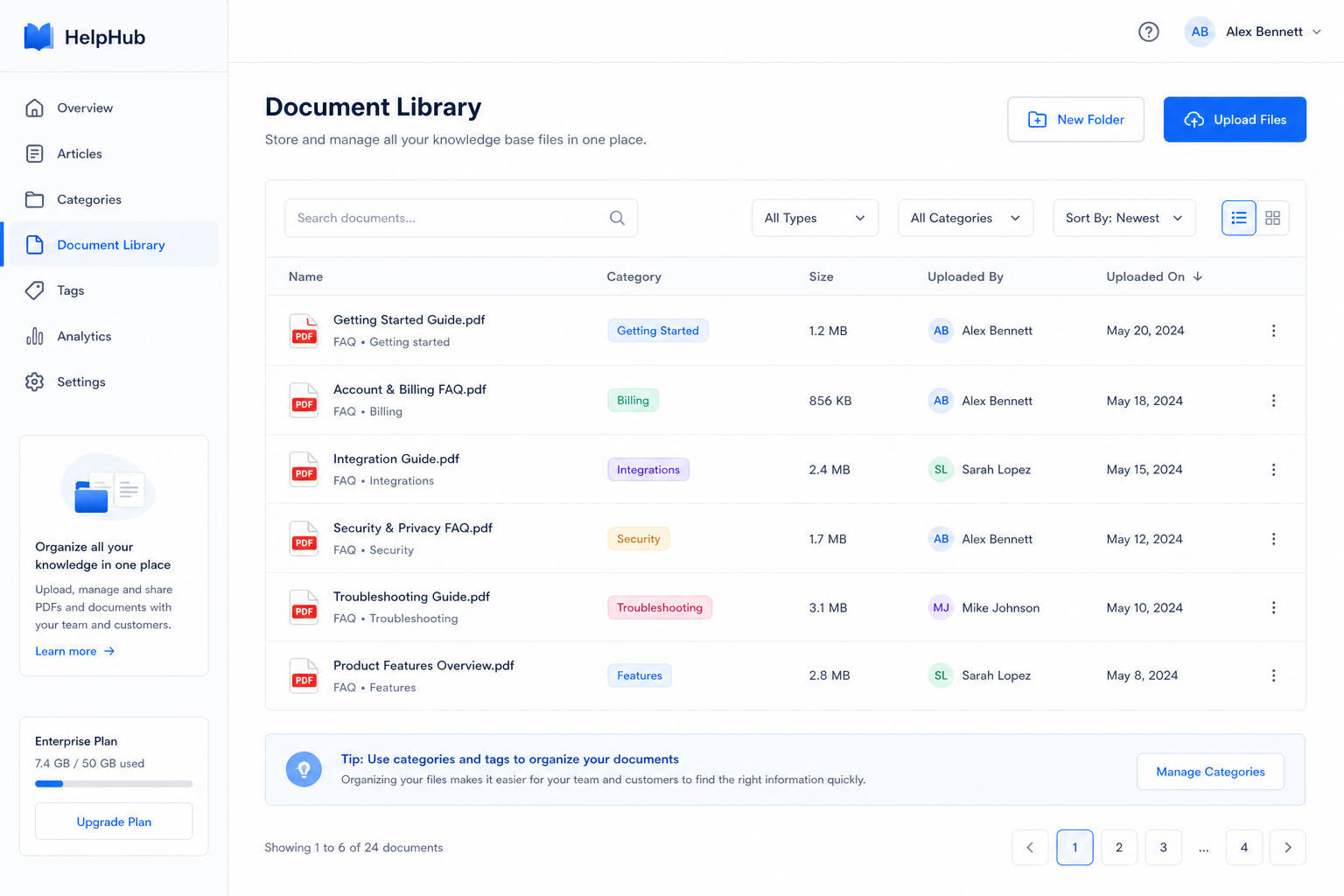Image resolution: width=1344 pixels, height=896 pixels.
Task: Open the All Categories filter dropdown
Action: pyautogui.click(x=965, y=218)
